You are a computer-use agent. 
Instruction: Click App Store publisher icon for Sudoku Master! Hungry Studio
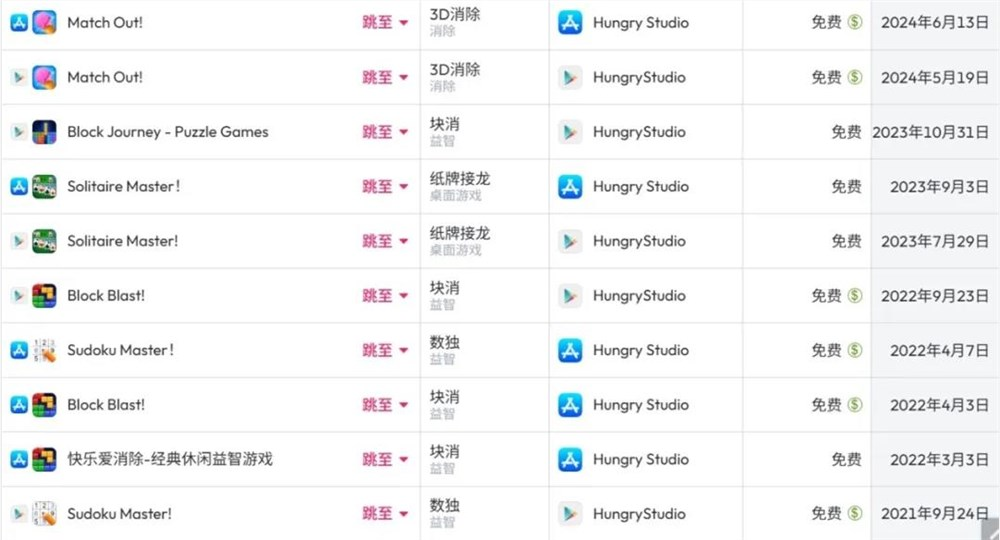tap(570, 351)
